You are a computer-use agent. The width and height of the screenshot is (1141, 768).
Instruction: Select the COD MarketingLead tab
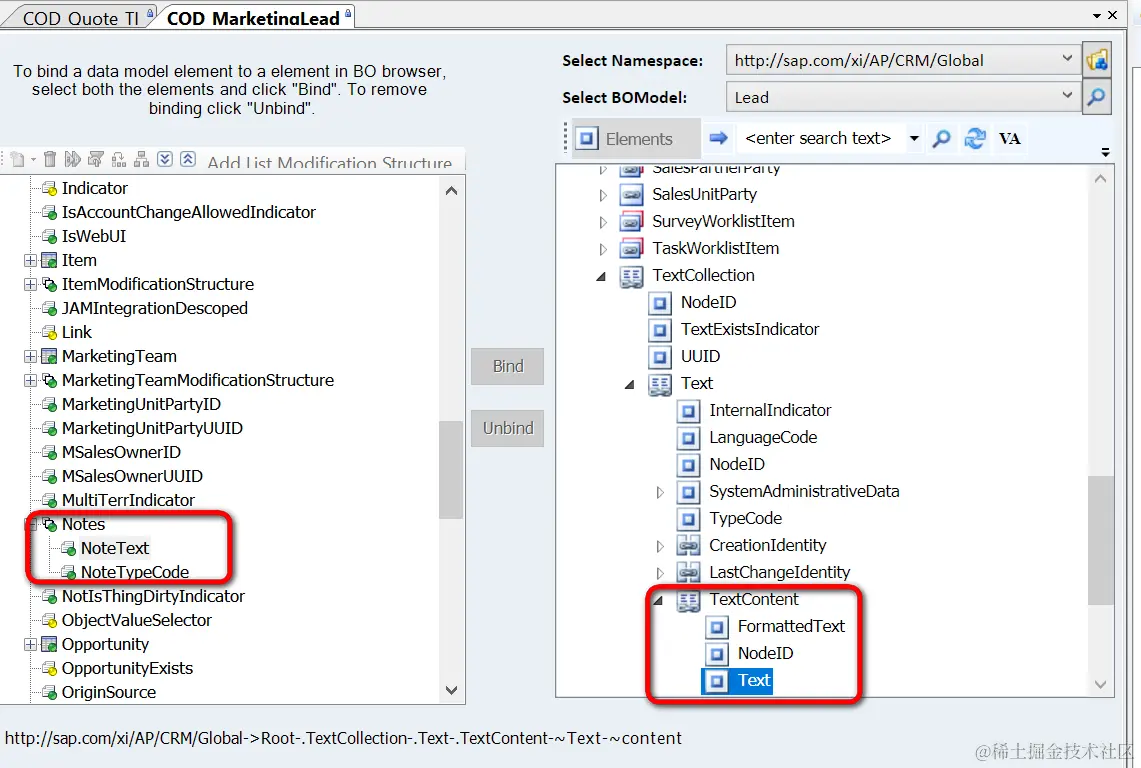(253, 17)
